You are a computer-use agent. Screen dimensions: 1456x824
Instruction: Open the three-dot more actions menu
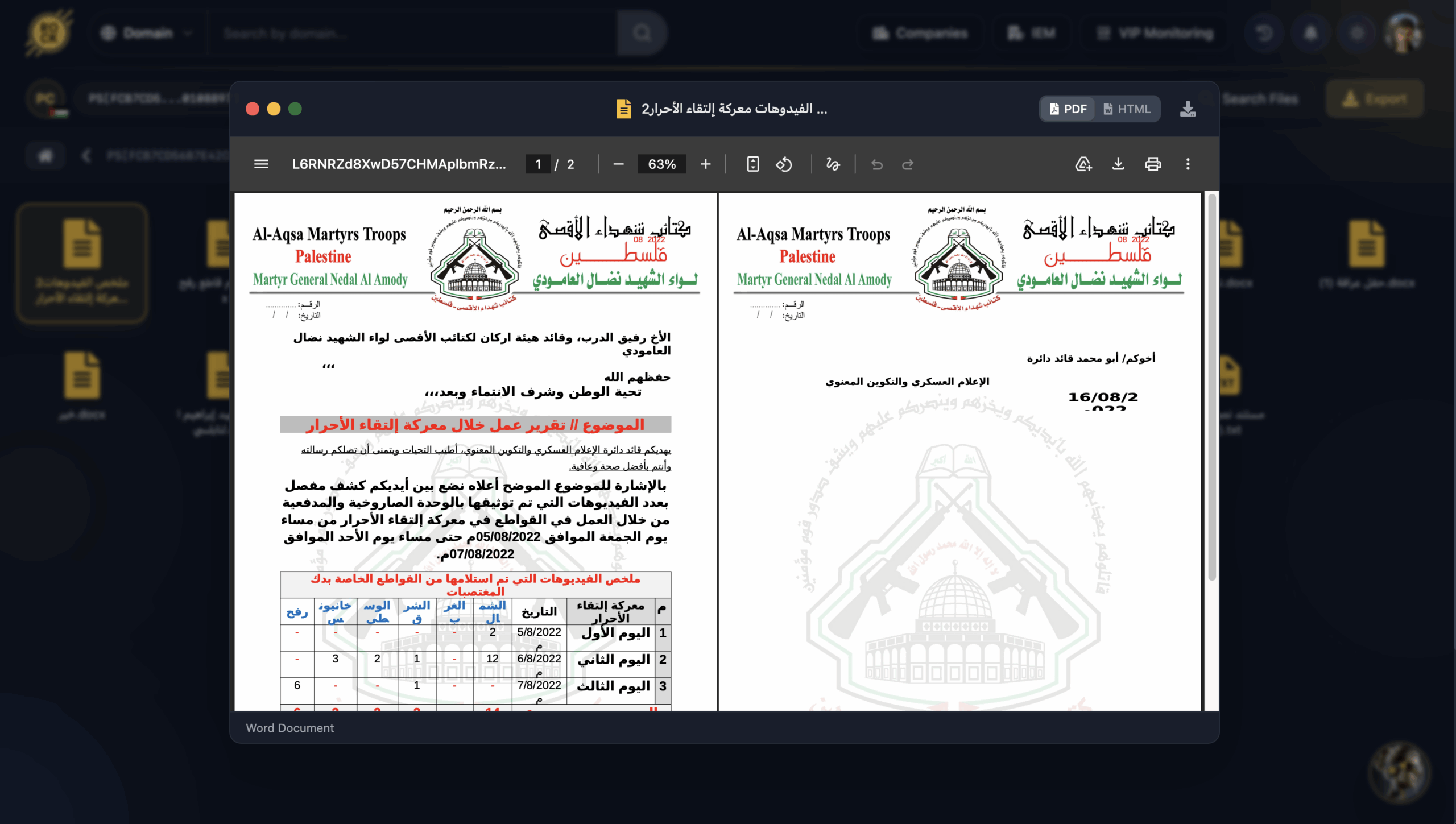tap(1188, 164)
